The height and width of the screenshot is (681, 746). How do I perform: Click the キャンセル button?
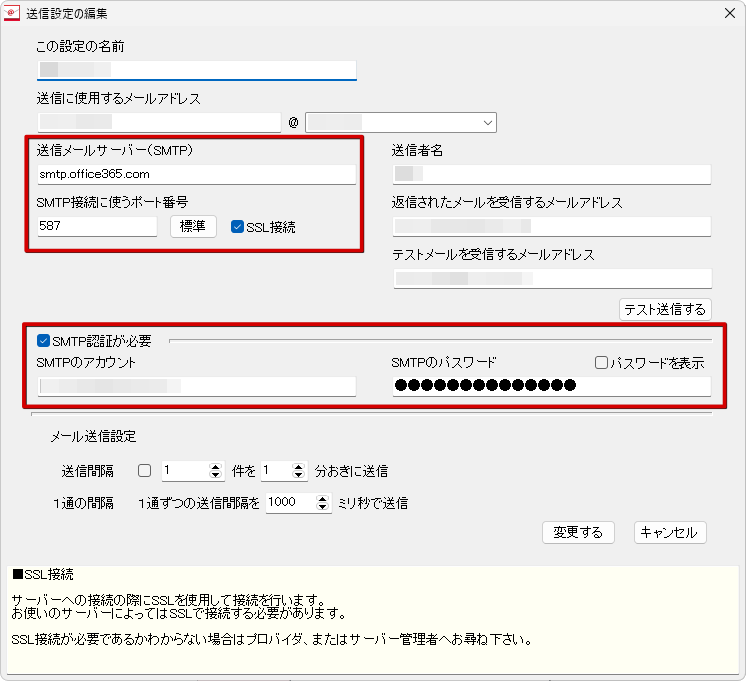pyautogui.click(x=670, y=533)
